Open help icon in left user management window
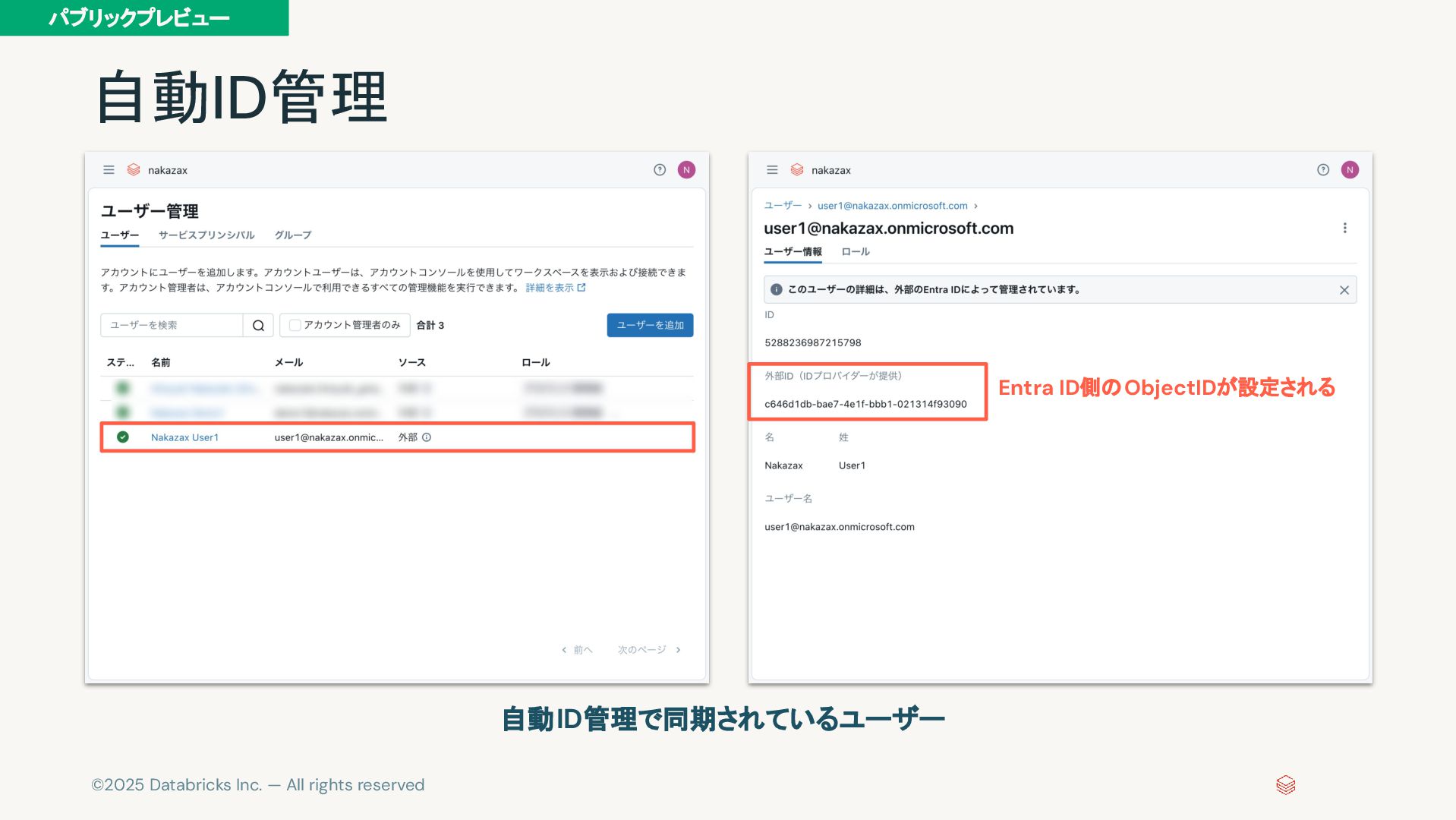Viewport: 1456px width, 820px height. 660,170
